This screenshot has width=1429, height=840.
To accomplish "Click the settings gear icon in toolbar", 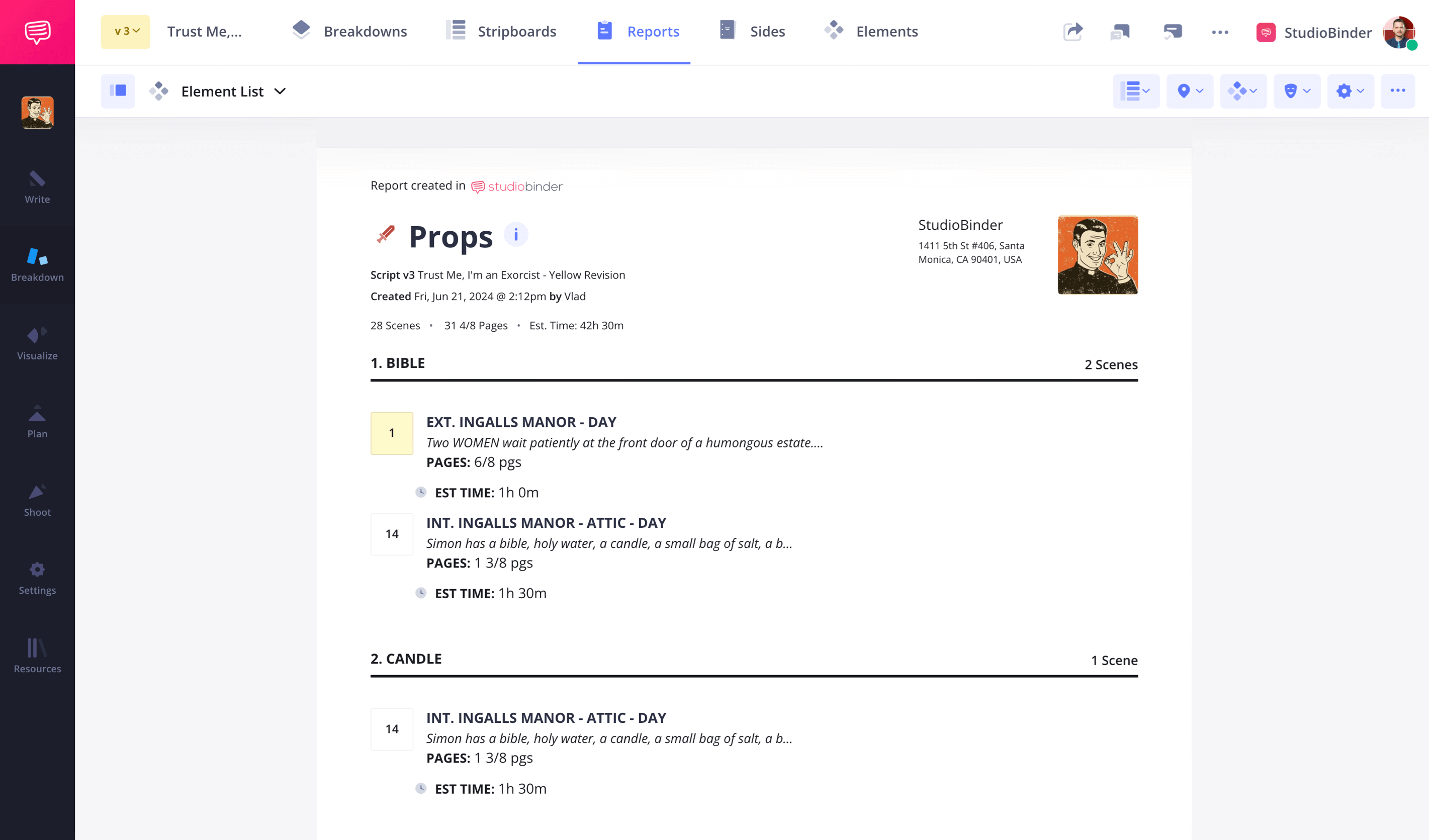I will 1350,92.
